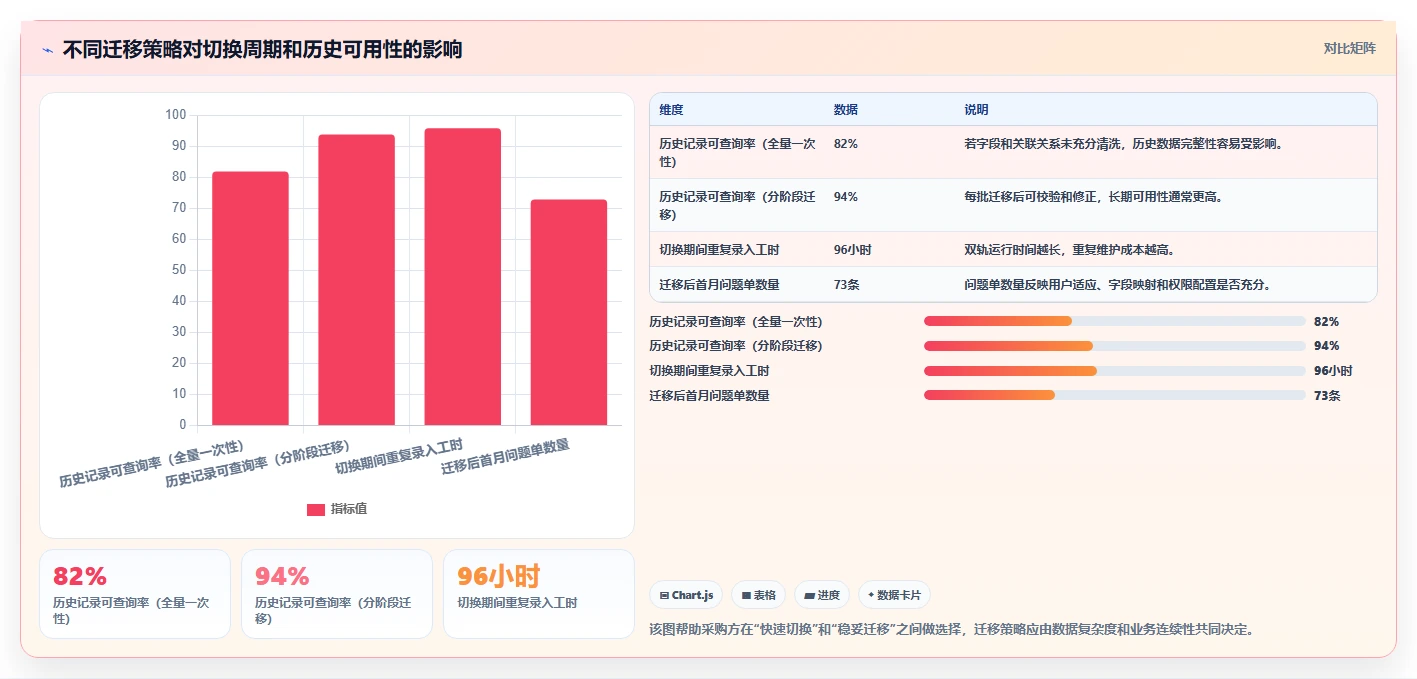
Task: Click description starting 问题单数量反映用户适应
Action: [x=1118, y=285]
